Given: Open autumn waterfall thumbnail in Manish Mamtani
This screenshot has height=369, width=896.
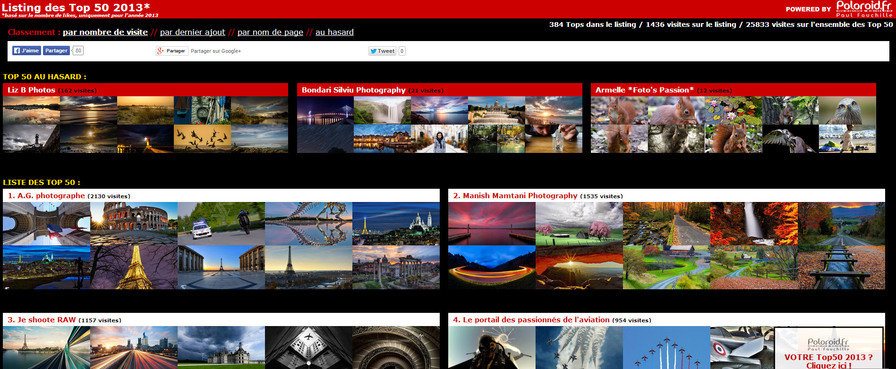Looking at the screenshot, I should 754,223.
